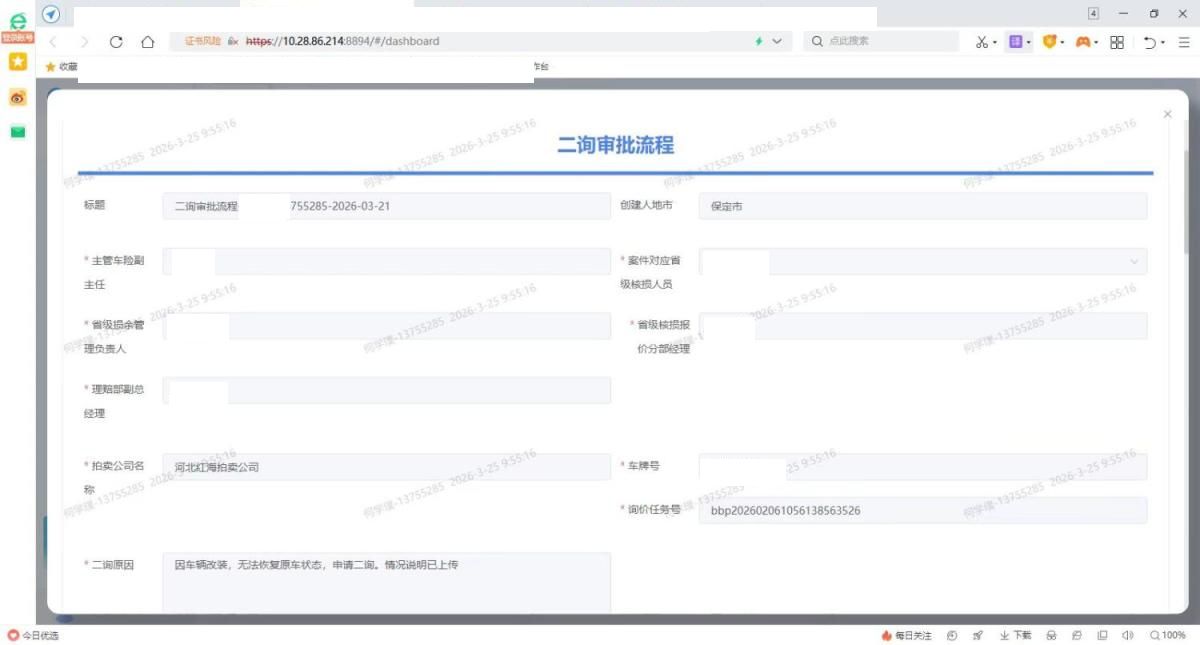The width and height of the screenshot is (1200, 645).
Task: Click the scissors screenshot tool icon
Action: pos(982,42)
